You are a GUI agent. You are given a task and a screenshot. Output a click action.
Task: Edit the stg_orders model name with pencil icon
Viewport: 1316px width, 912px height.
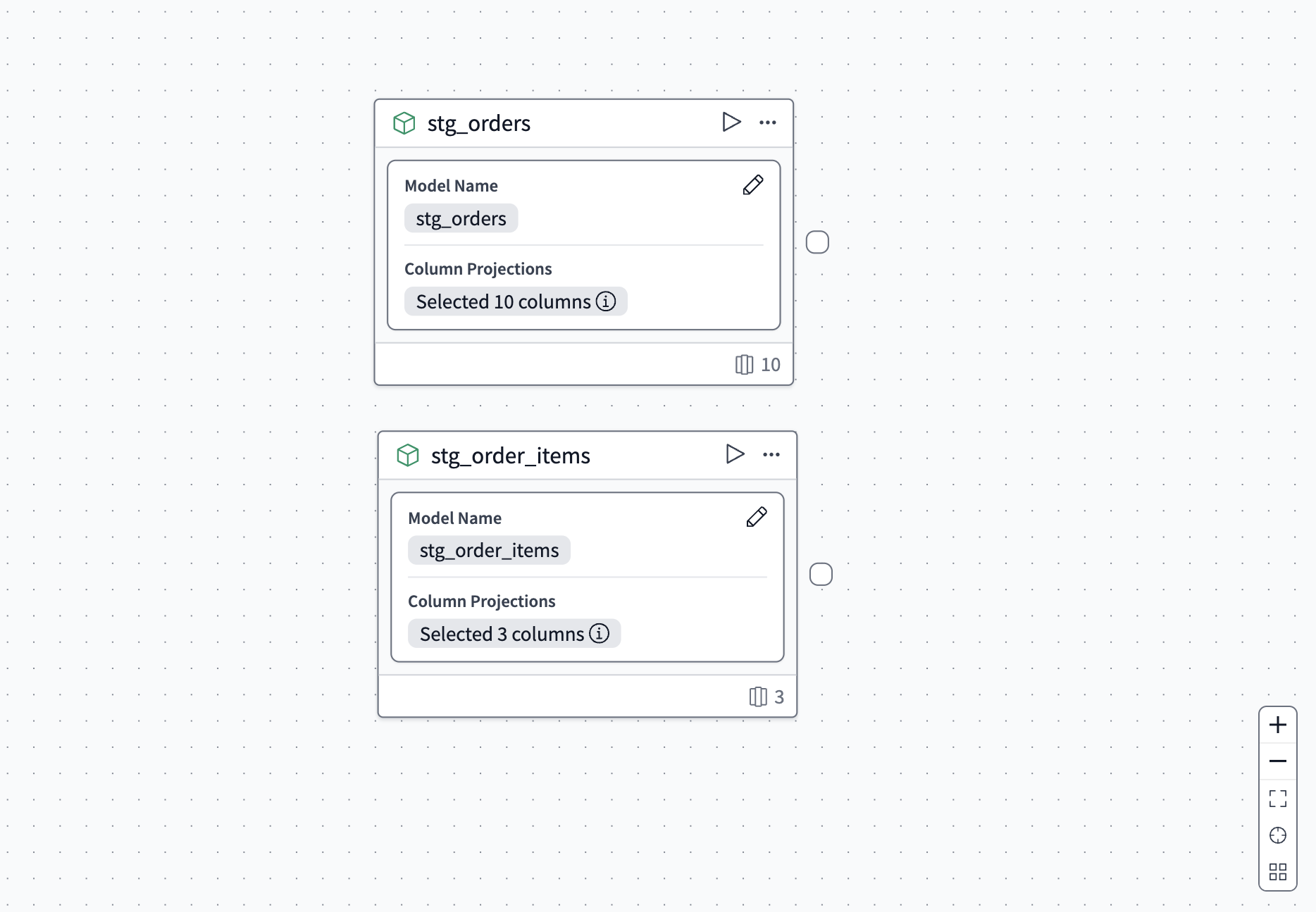click(752, 185)
